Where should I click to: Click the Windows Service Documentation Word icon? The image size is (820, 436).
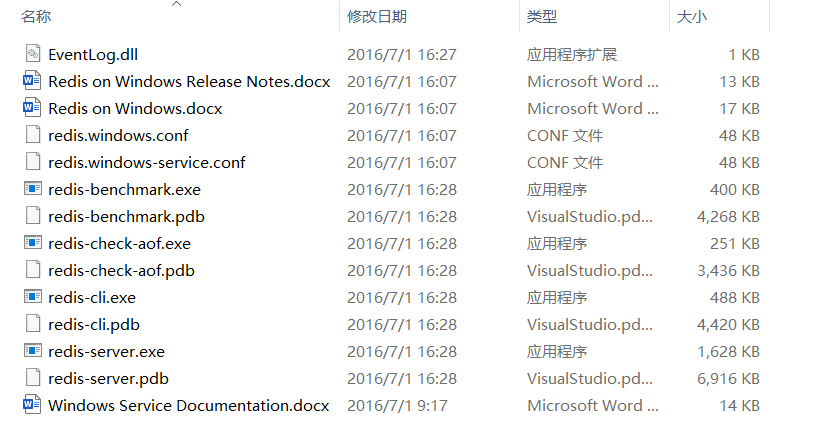point(33,405)
